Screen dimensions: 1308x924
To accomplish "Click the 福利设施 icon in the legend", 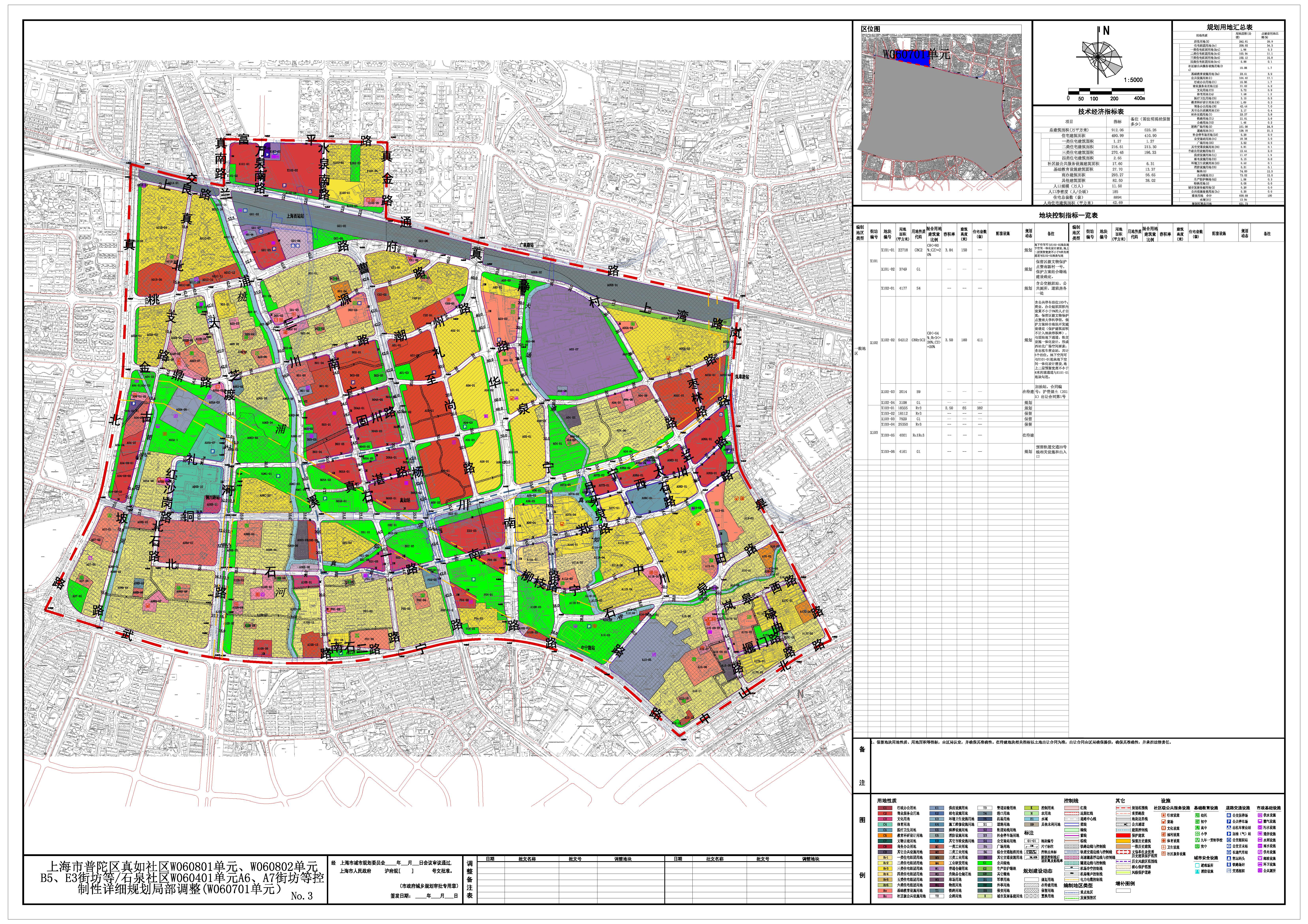I will 1163,835.
